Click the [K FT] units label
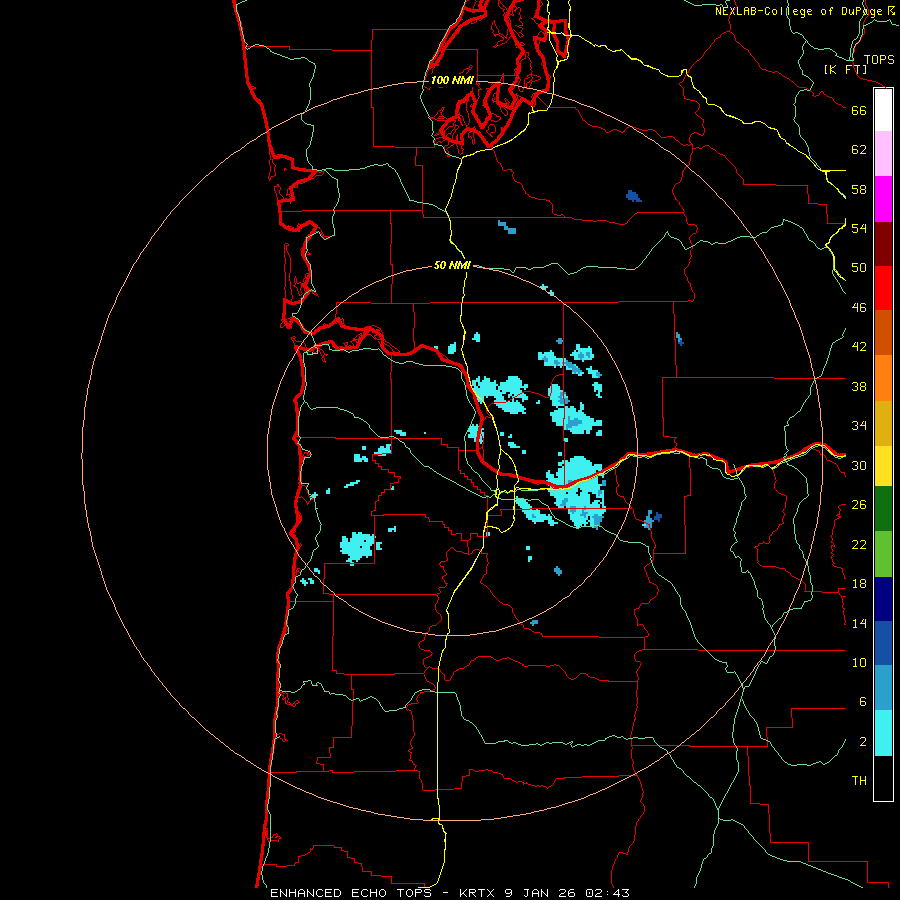900x900 pixels. click(x=845, y=69)
